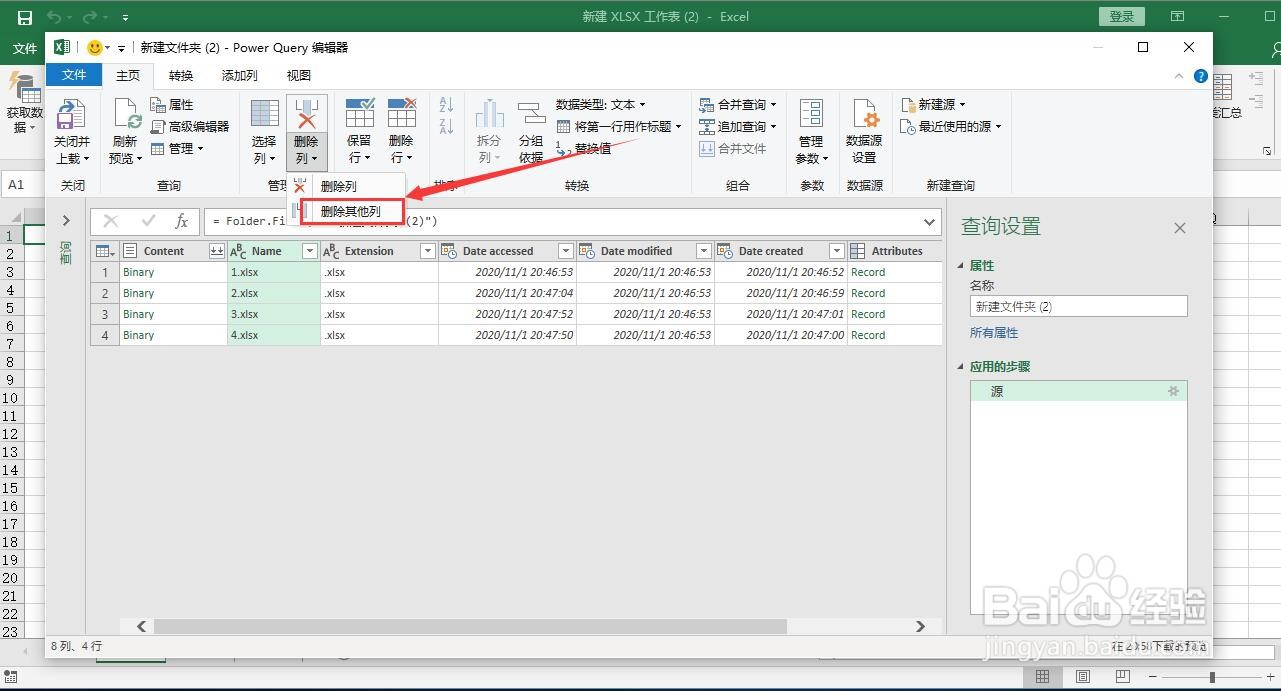Image resolution: width=1281 pixels, height=691 pixels.
Task: Switch to the View (视图) tab
Action: 299,75
